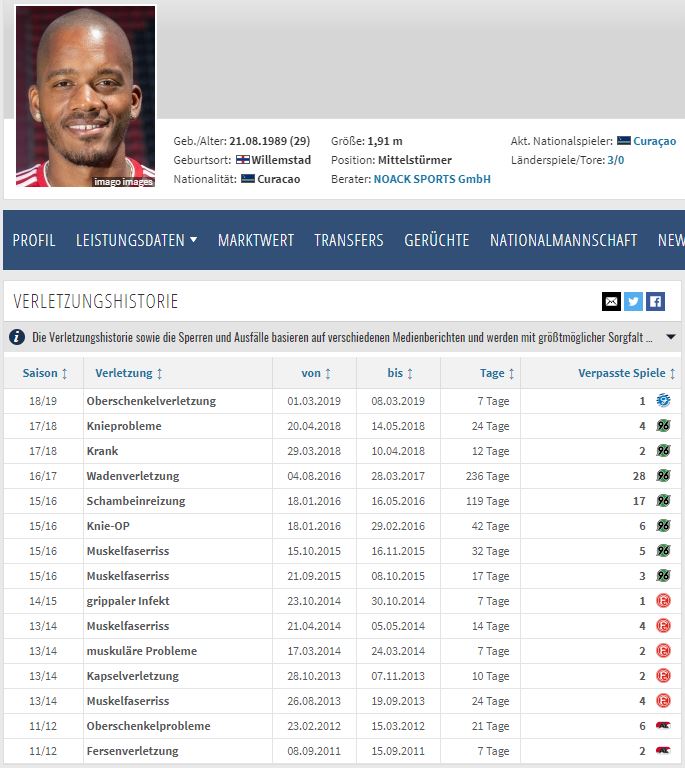
Task: Select muskuläre Probleme entry
Action: click(142, 651)
